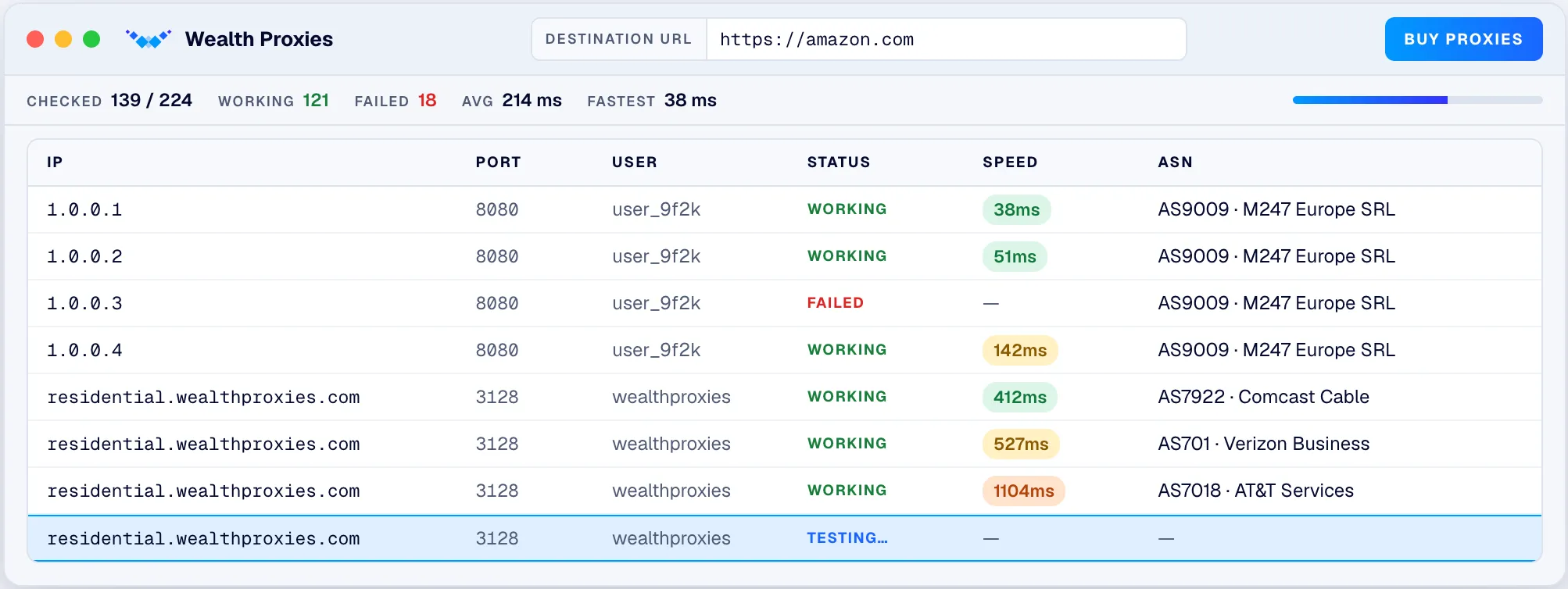Click the hostname in the Verizon Business row

tap(203, 444)
